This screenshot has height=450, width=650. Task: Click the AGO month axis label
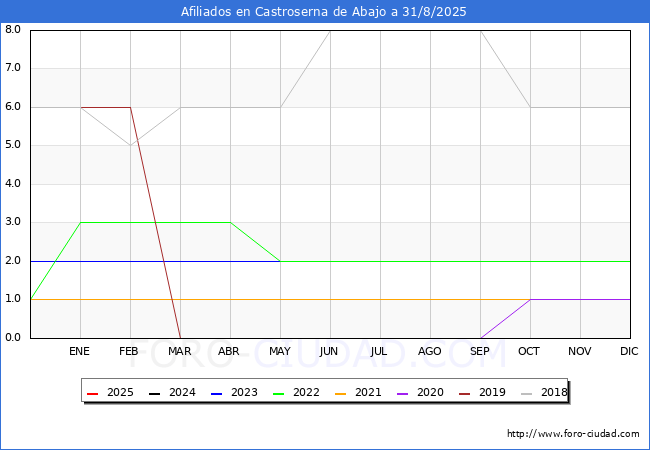[x=429, y=351]
